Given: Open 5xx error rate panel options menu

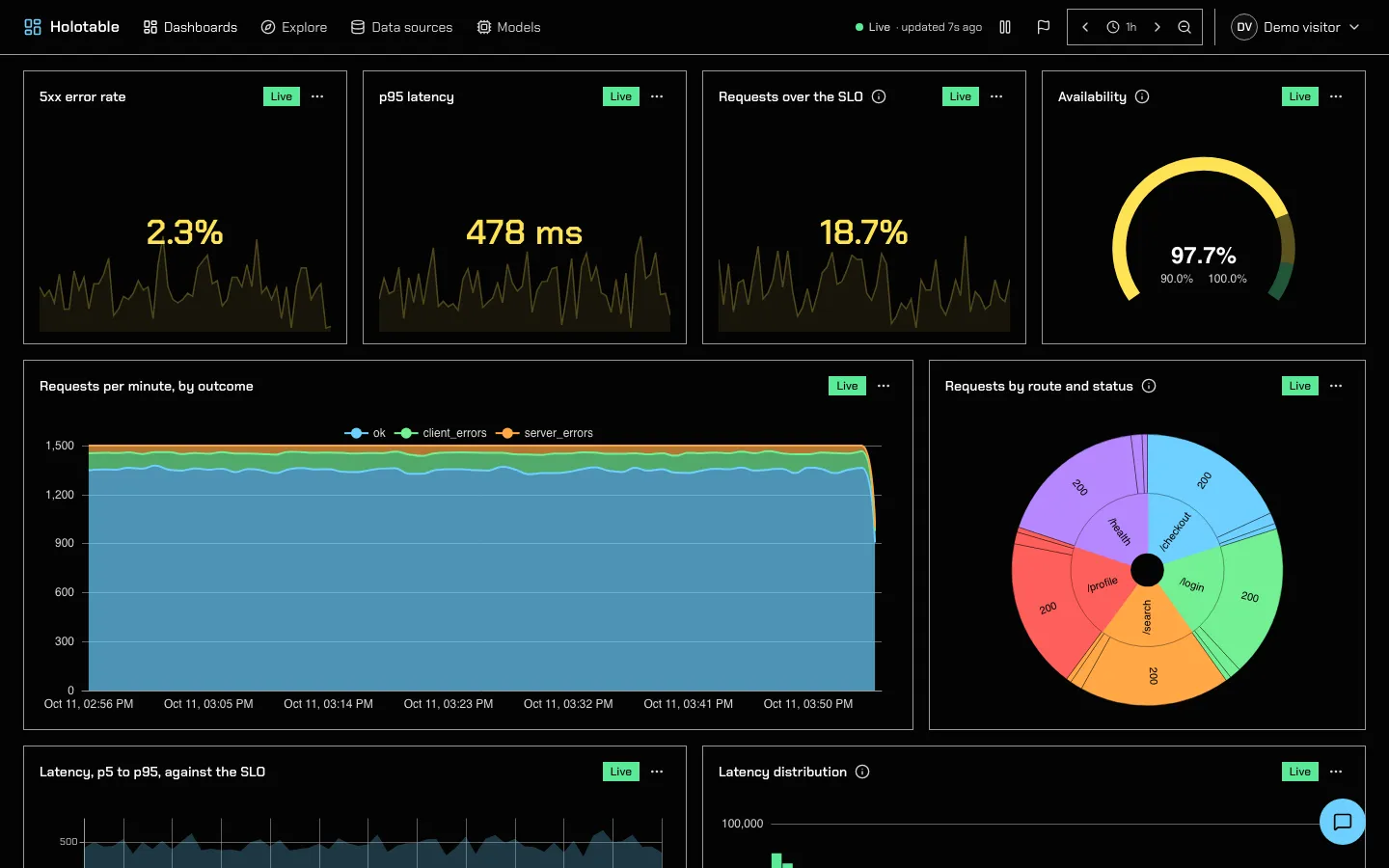Looking at the screenshot, I should [x=317, y=96].
